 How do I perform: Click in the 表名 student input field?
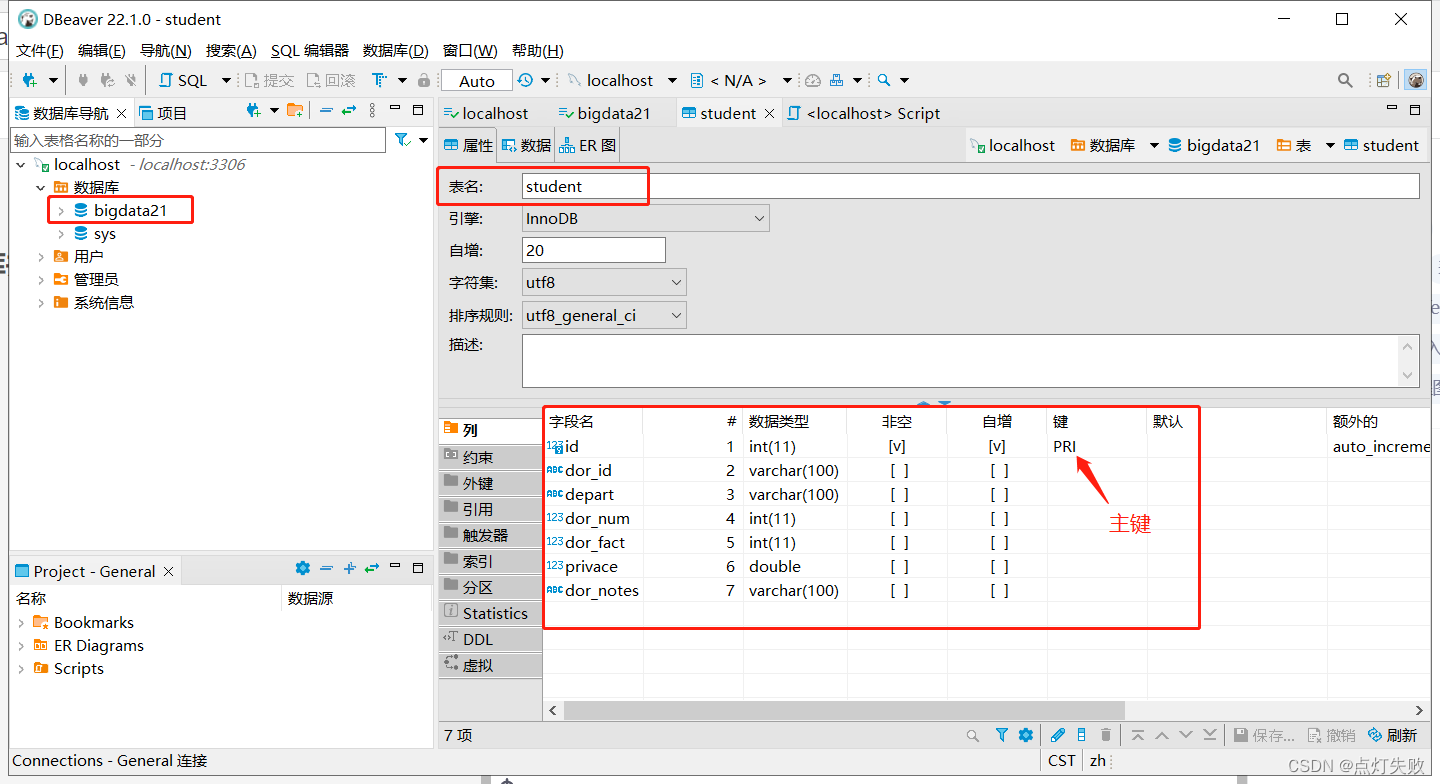970,186
